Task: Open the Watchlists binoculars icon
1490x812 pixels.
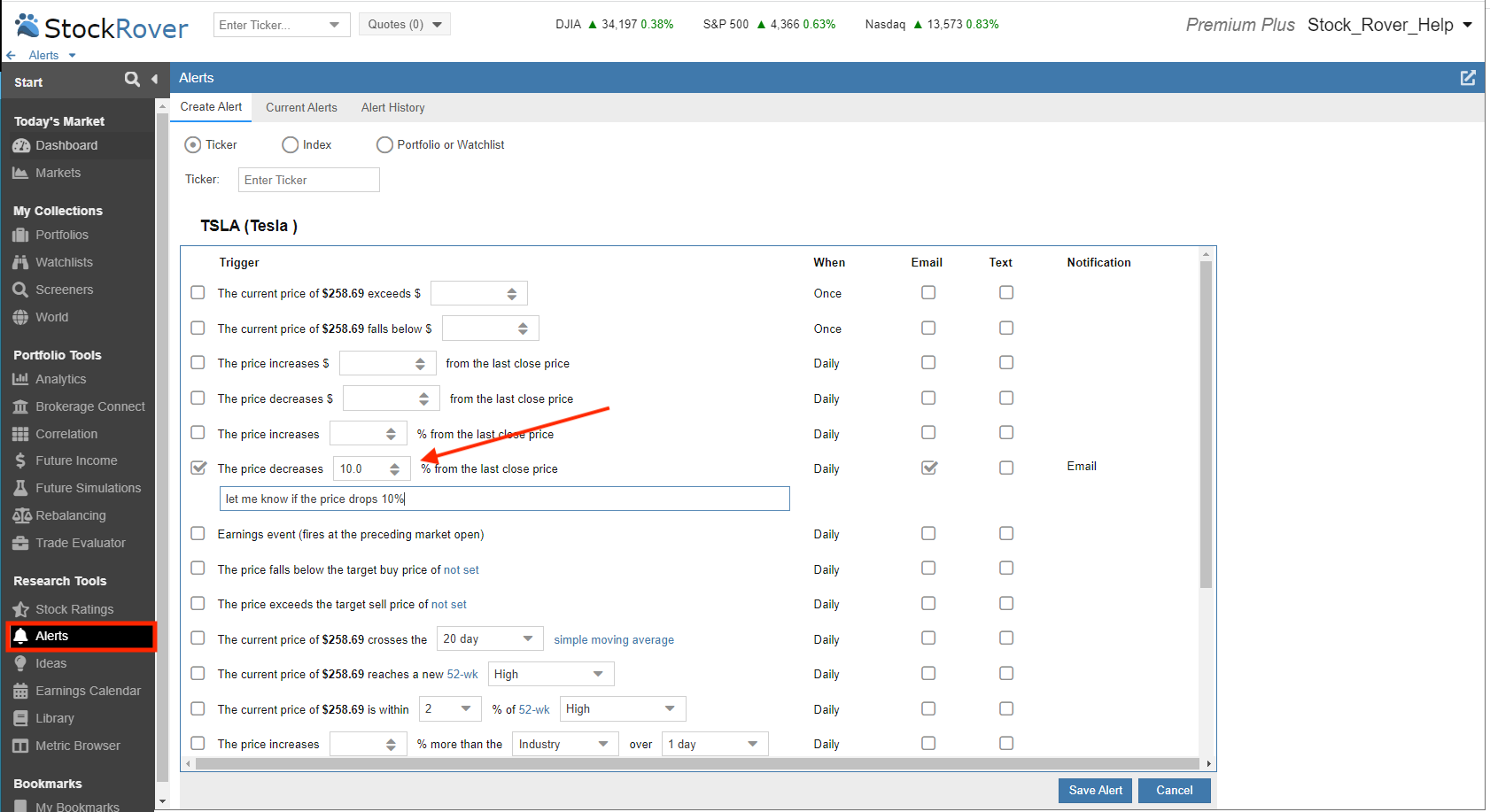Action: [x=20, y=262]
